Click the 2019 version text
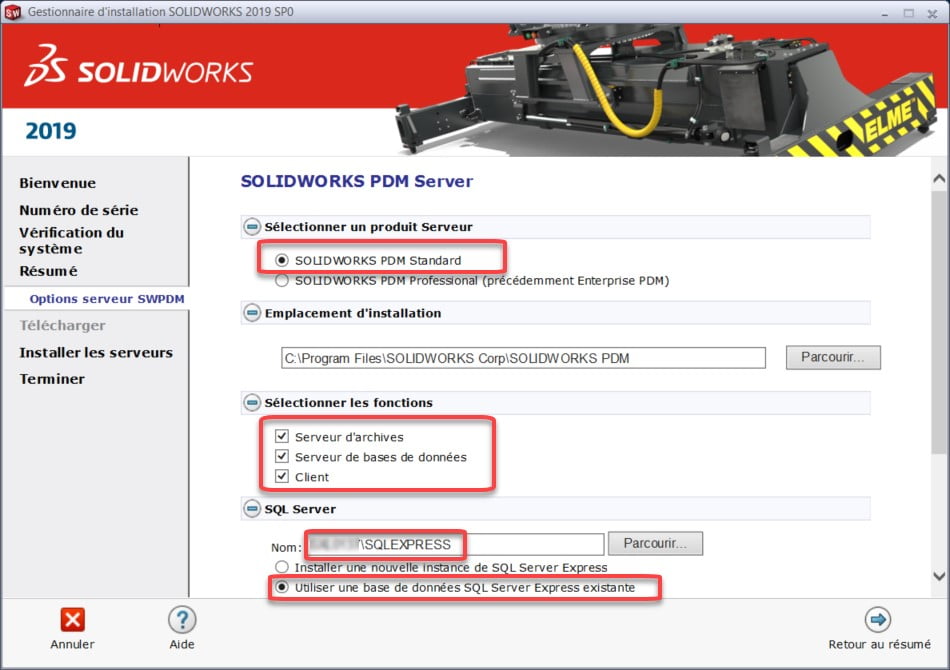Viewport: 950px width, 670px height. click(51, 131)
